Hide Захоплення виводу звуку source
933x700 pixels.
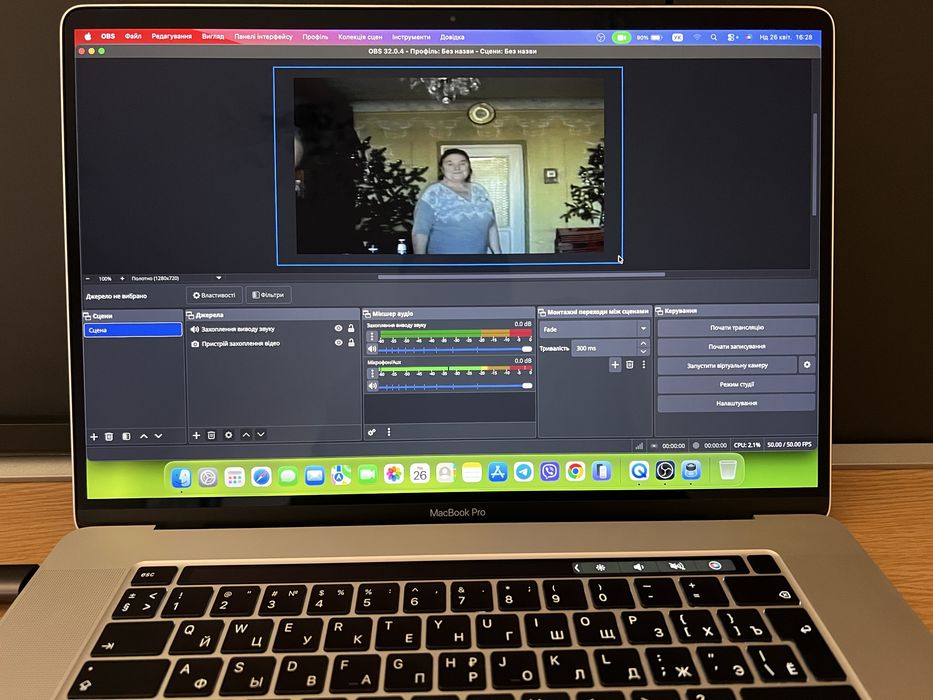(x=339, y=328)
